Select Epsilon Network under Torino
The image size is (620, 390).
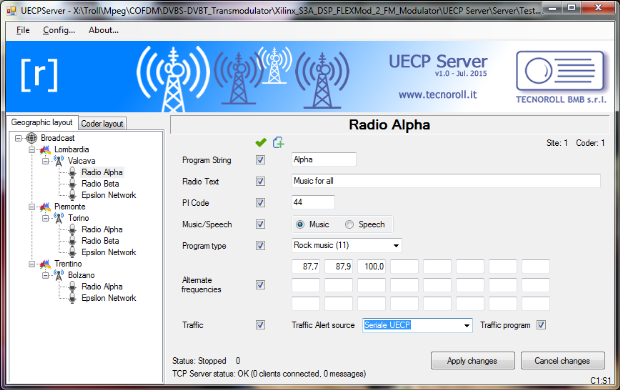coord(109,252)
